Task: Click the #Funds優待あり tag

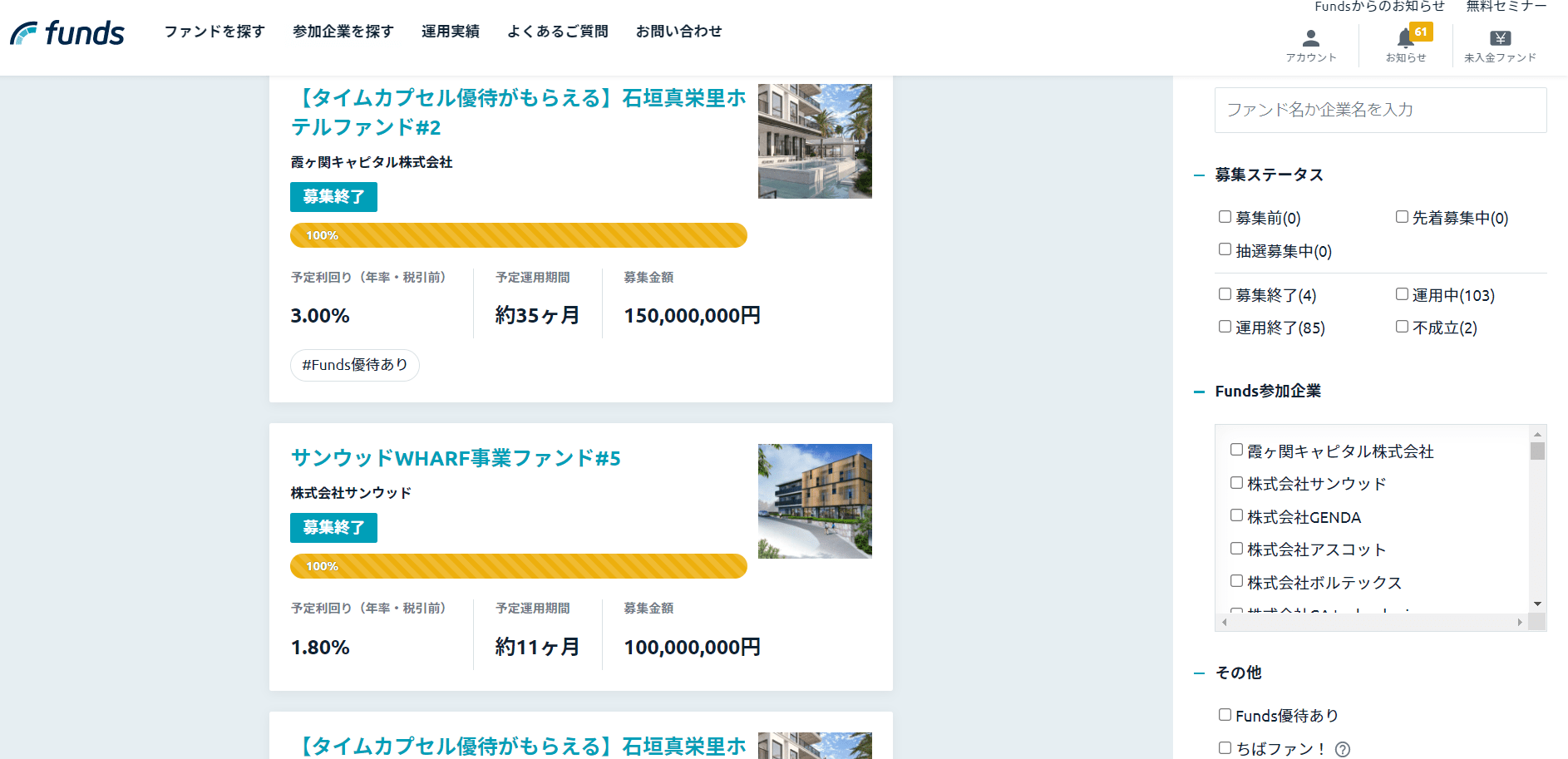Action: tap(355, 365)
